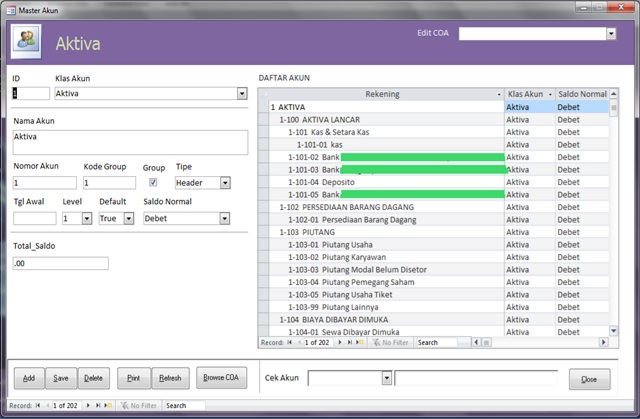Click the Browse COA button
The image size is (640, 419).
pyautogui.click(x=221, y=378)
